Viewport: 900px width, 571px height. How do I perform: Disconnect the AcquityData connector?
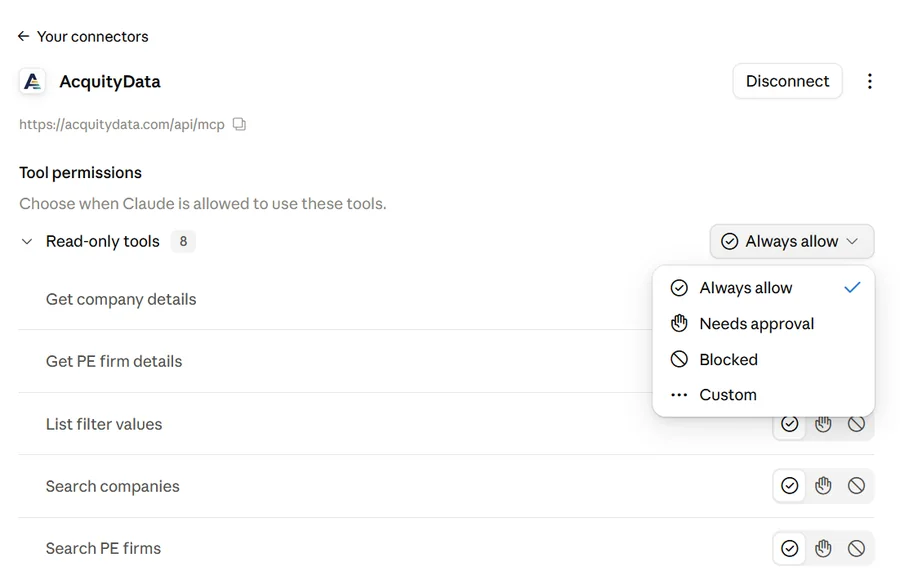point(787,81)
